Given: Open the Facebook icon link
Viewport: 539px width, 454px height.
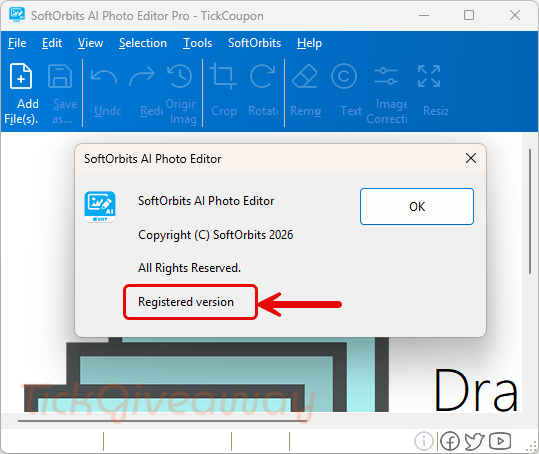Looking at the screenshot, I should pos(450,441).
